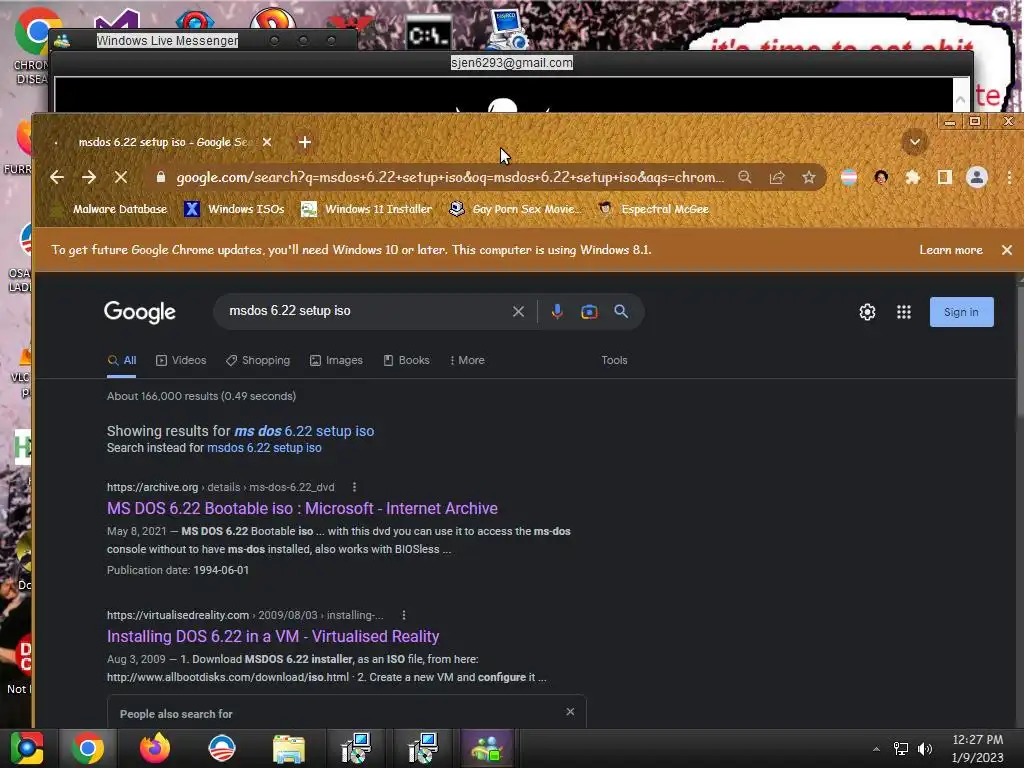Open the Windows ISOs bookmark
Screen dimensions: 1024x768
click(234, 209)
